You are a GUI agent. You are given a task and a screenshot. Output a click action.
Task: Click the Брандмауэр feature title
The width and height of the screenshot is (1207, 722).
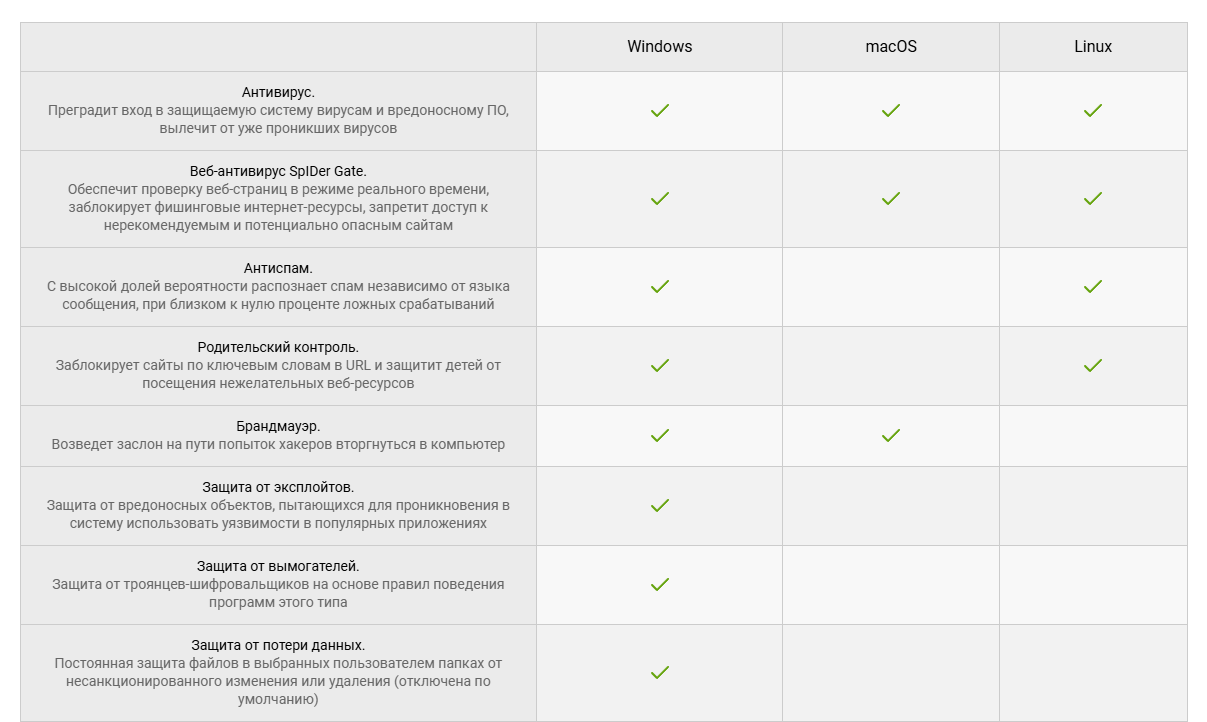coord(278,426)
